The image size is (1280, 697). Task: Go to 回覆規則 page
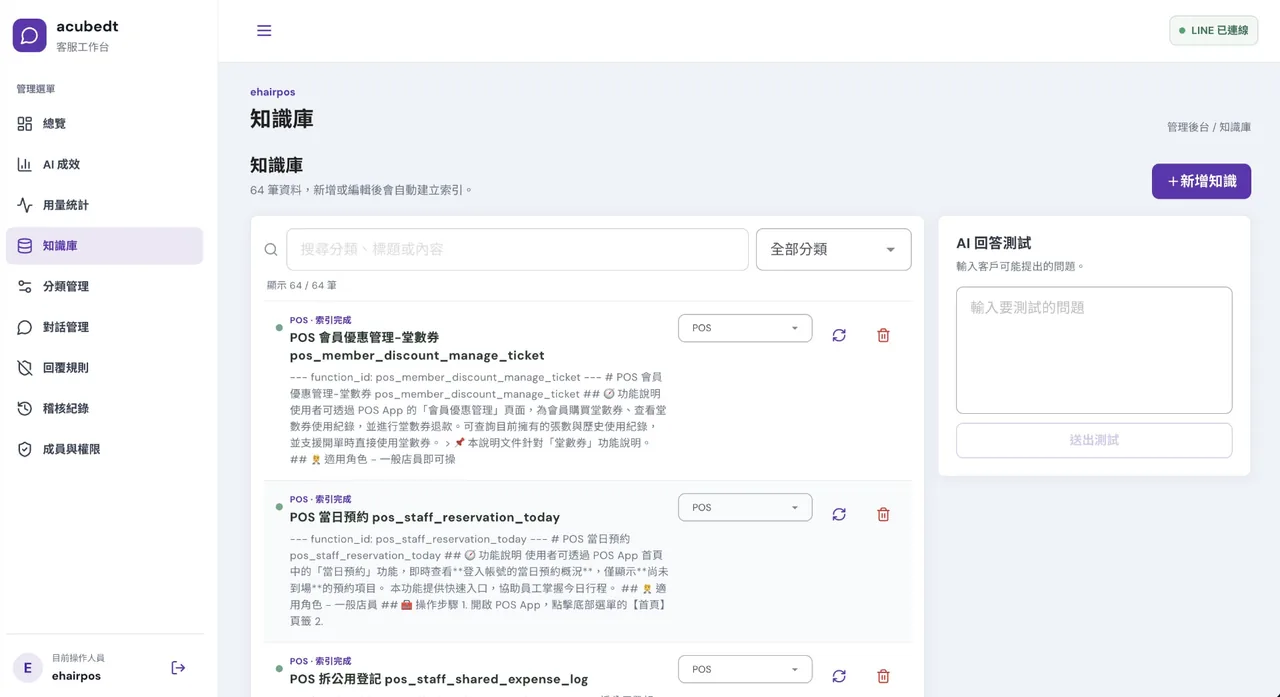(104, 368)
